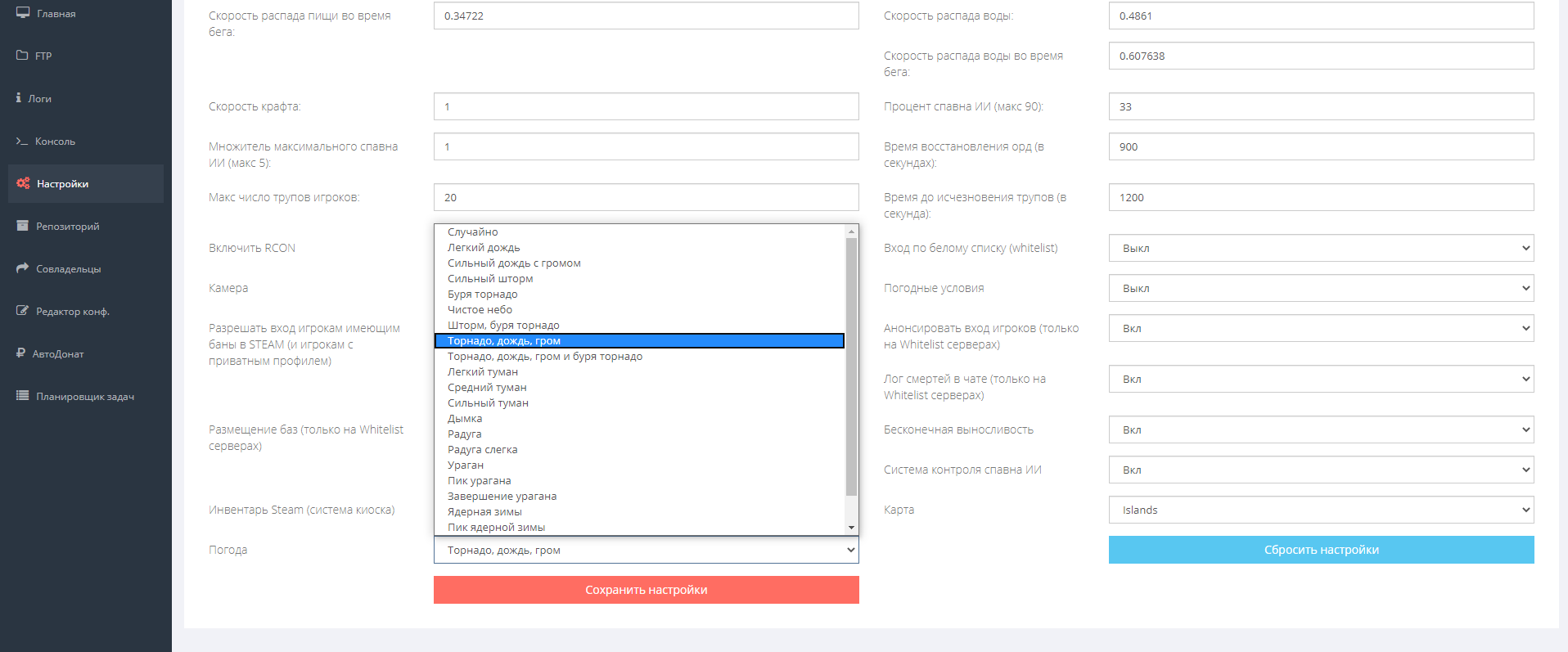Click the Главная monitor icon in sidebar

(x=22, y=13)
